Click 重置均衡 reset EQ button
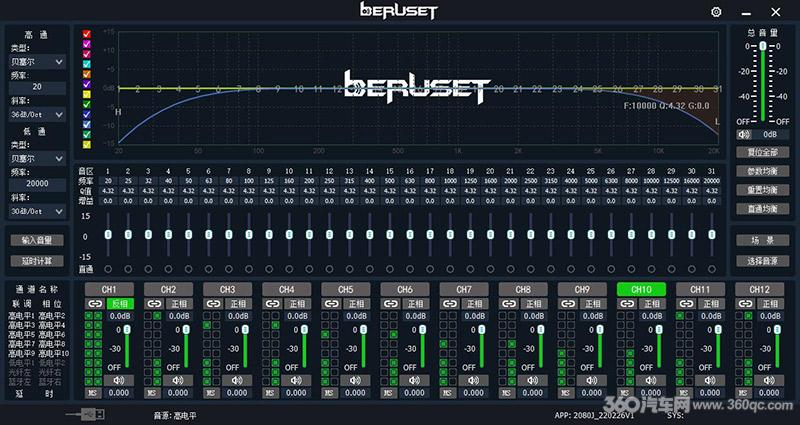The image size is (800, 425). (763, 190)
